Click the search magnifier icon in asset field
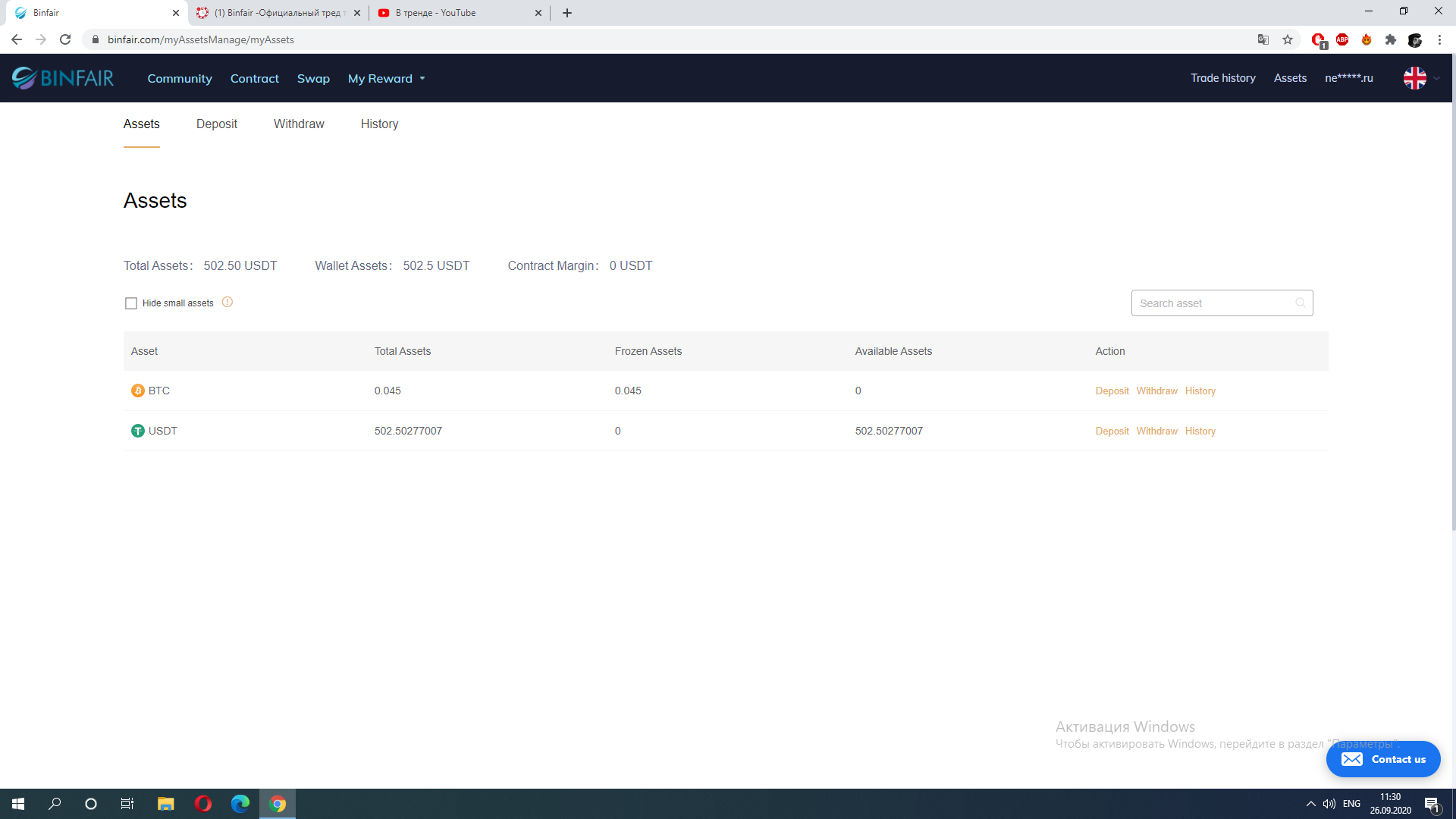1456x819 pixels. [x=1301, y=303]
